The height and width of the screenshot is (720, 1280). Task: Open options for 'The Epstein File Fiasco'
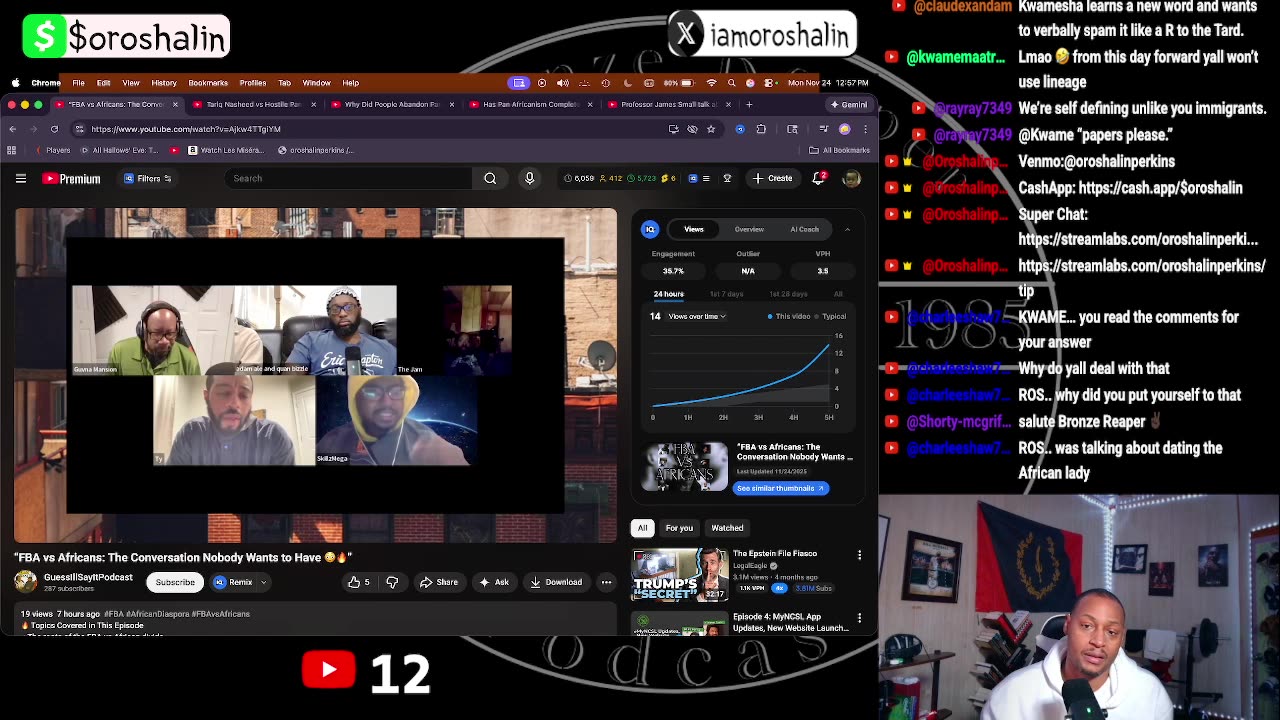coord(859,555)
